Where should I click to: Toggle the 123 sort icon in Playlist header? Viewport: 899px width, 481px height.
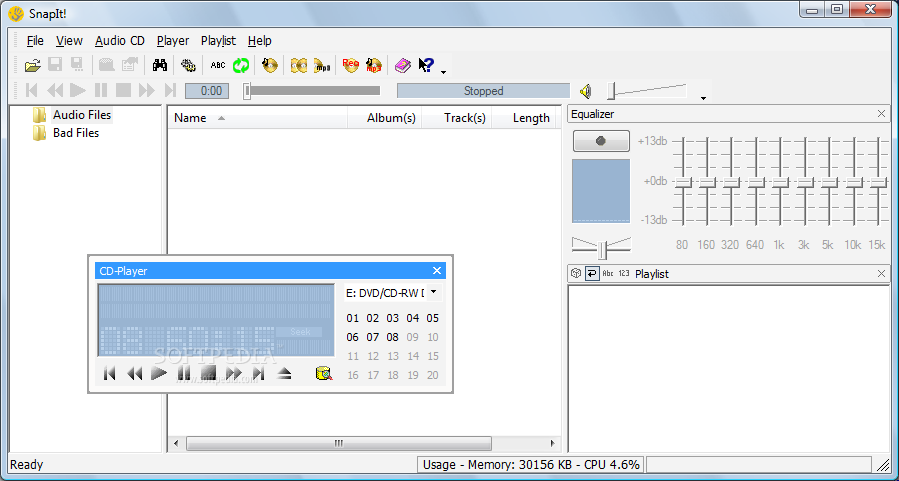[624, 273]
